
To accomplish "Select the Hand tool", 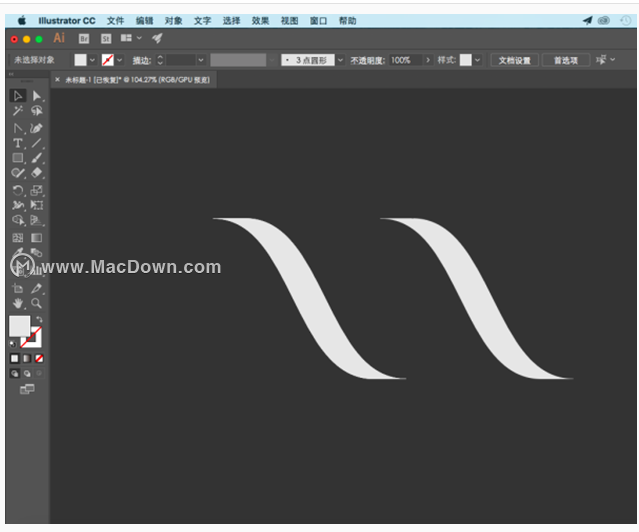I will (18, 303).
